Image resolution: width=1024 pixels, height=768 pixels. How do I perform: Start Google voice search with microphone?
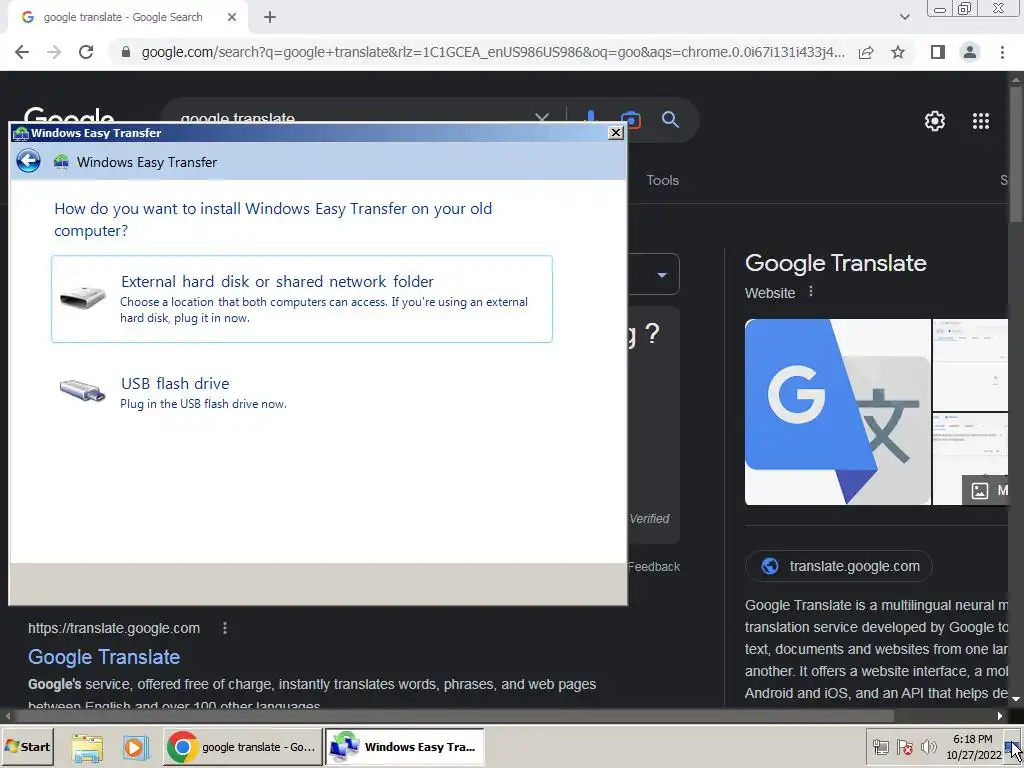point(590,118)
